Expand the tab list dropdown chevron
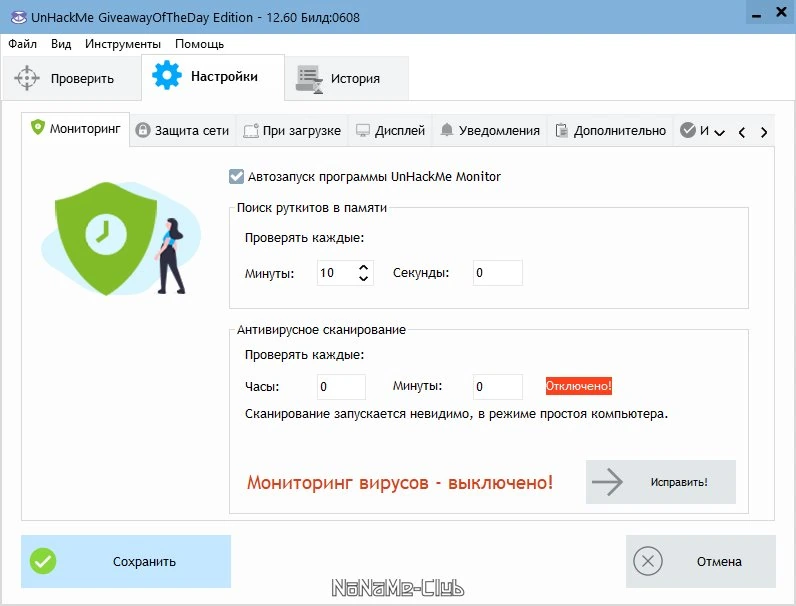The width and height of the screenshot is (796, 606). [719, 132]
